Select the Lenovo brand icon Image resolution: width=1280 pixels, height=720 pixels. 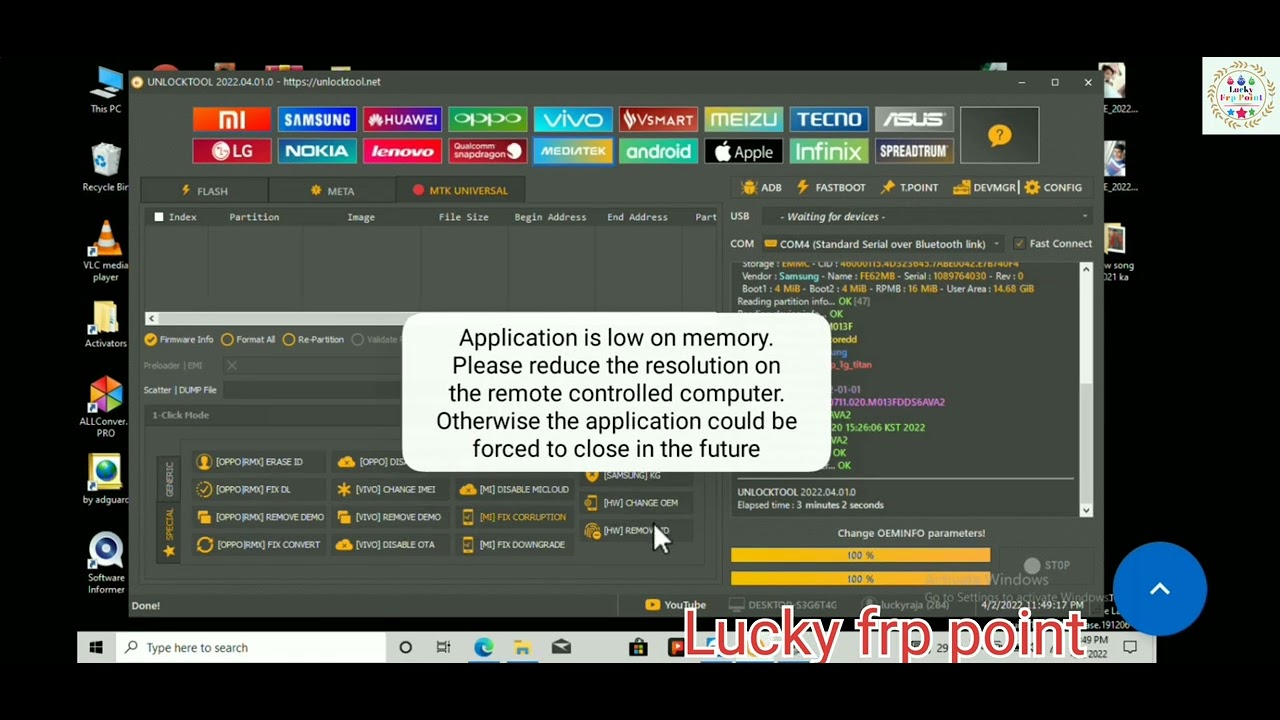(x=402, y=151)
